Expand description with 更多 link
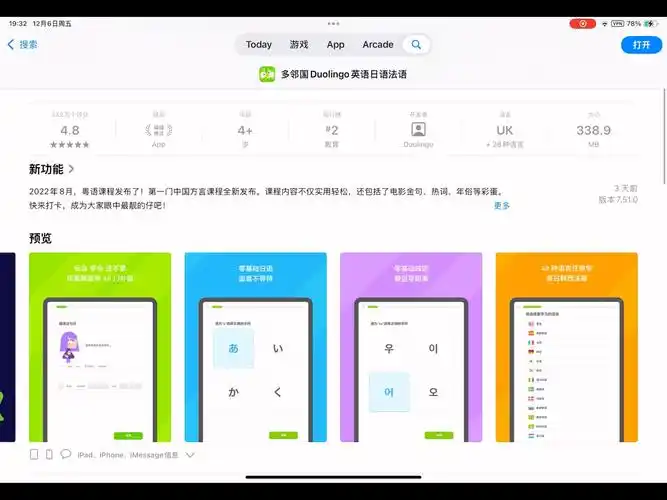 tap(501, 206)
